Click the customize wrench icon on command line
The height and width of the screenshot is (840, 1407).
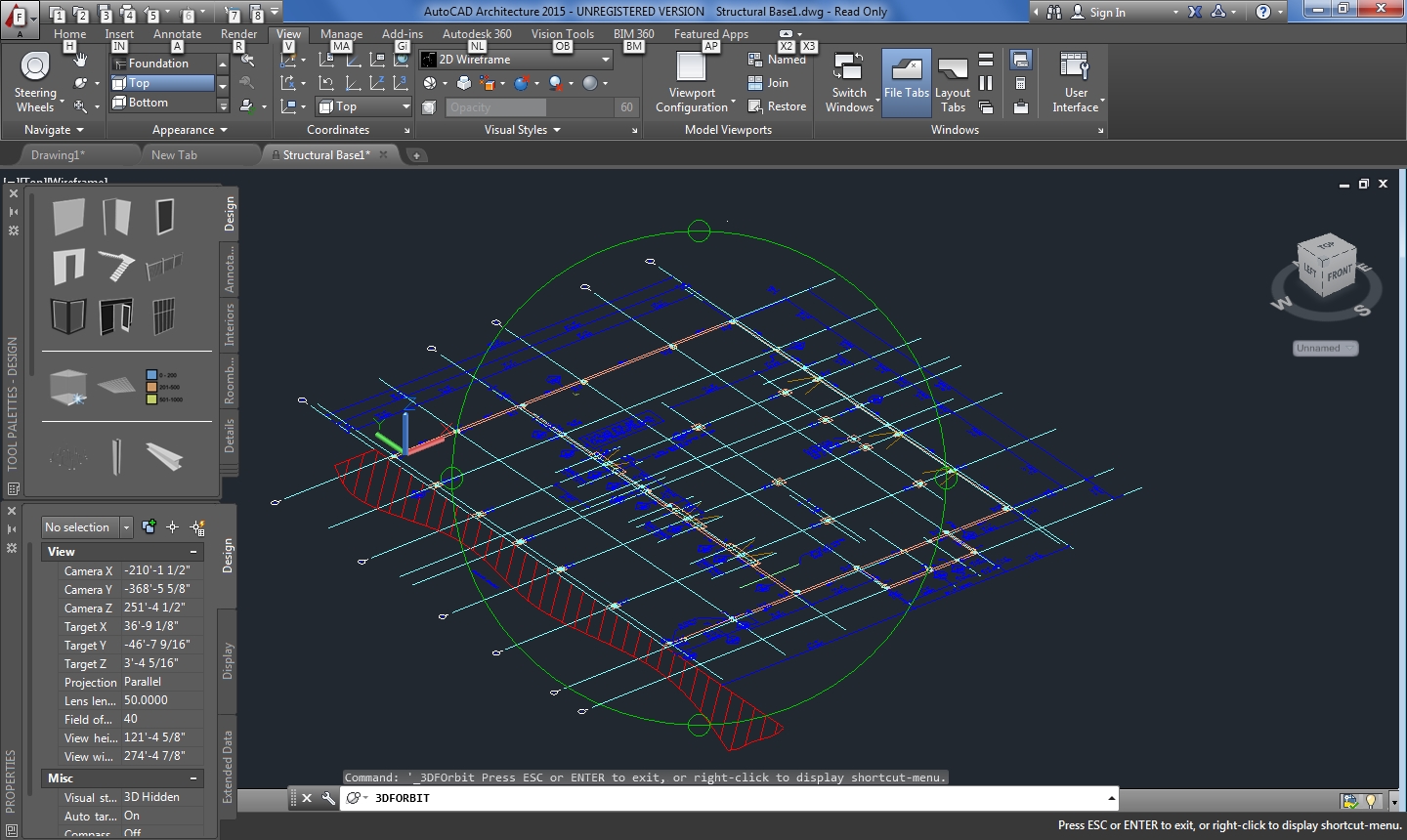(x=328, y=798)
